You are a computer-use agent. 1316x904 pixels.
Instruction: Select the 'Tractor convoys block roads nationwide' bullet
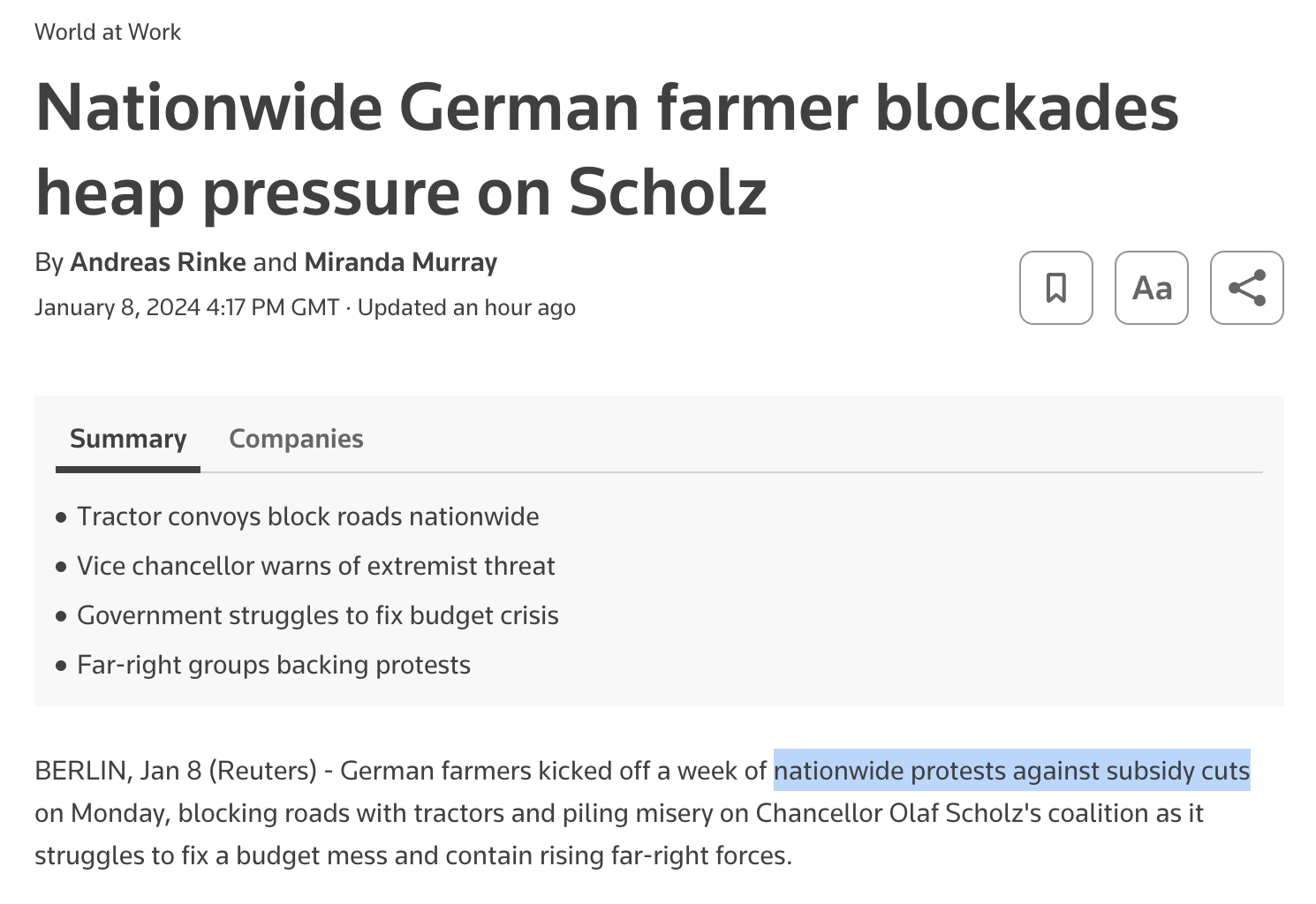307,516
